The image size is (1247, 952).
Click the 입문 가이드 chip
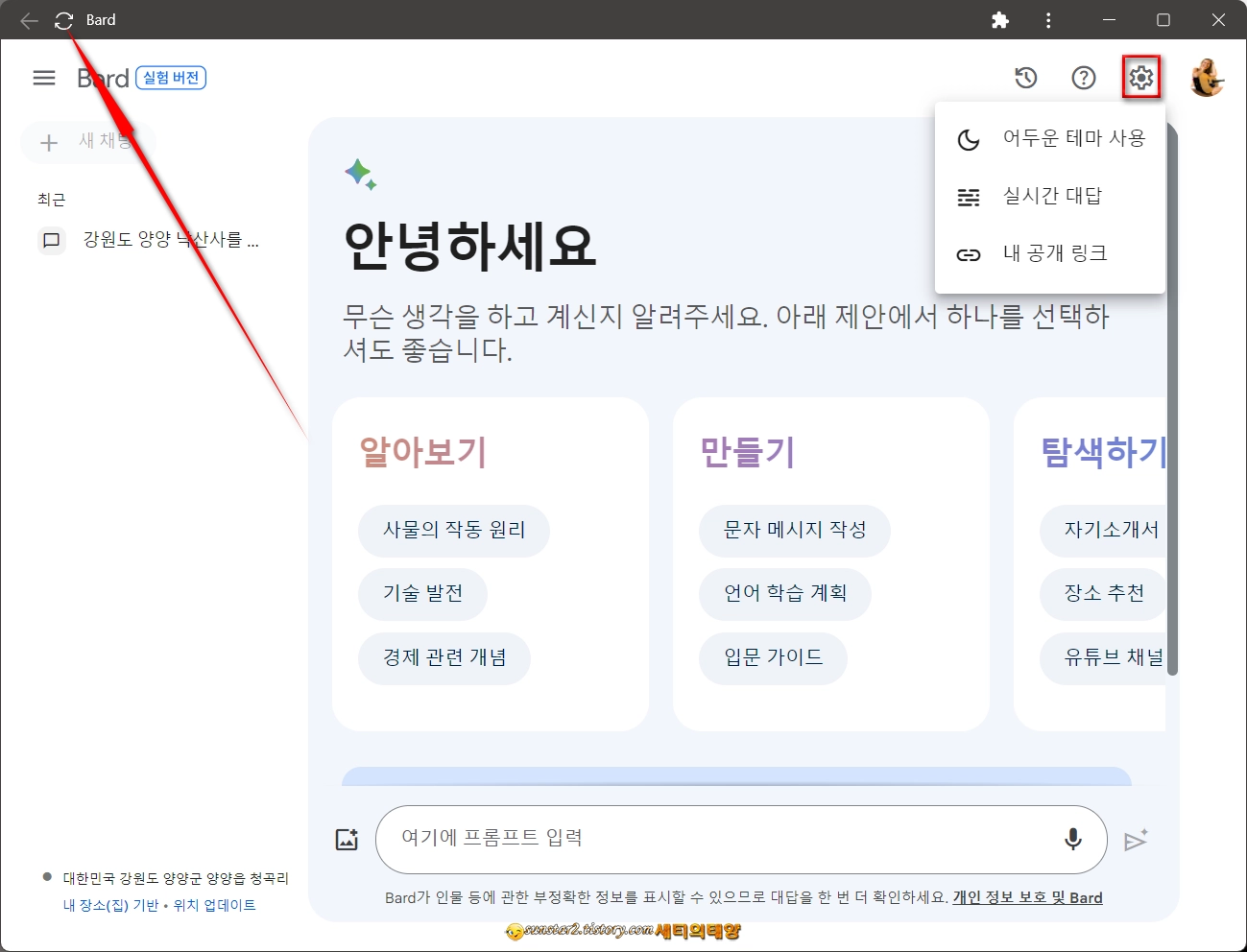click(x=773, y=658)
